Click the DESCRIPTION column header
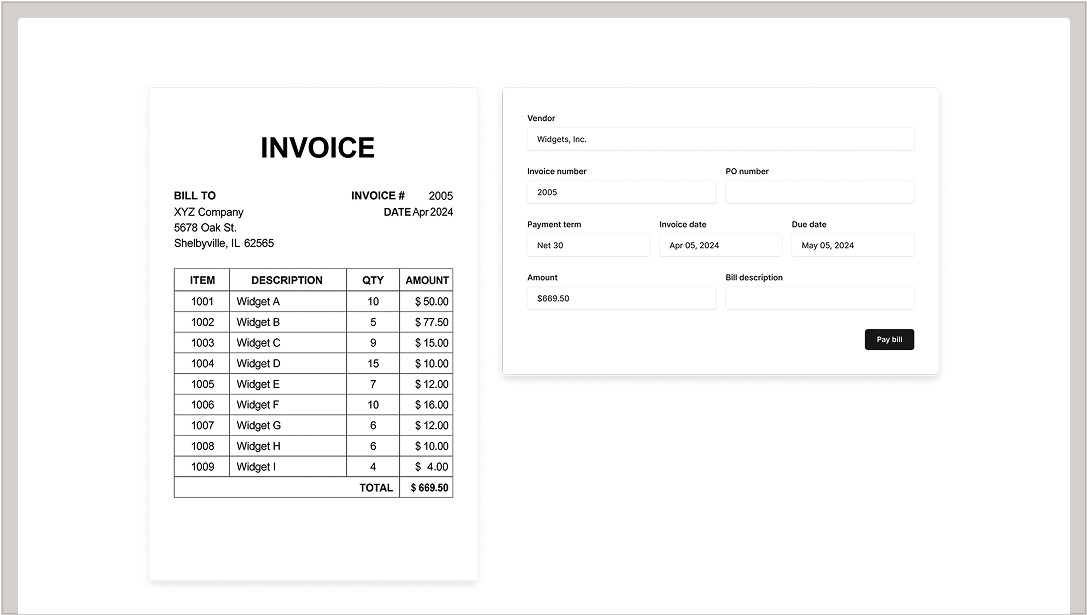The height and width of the screenshot is (615, 1087). pos(287,280)
